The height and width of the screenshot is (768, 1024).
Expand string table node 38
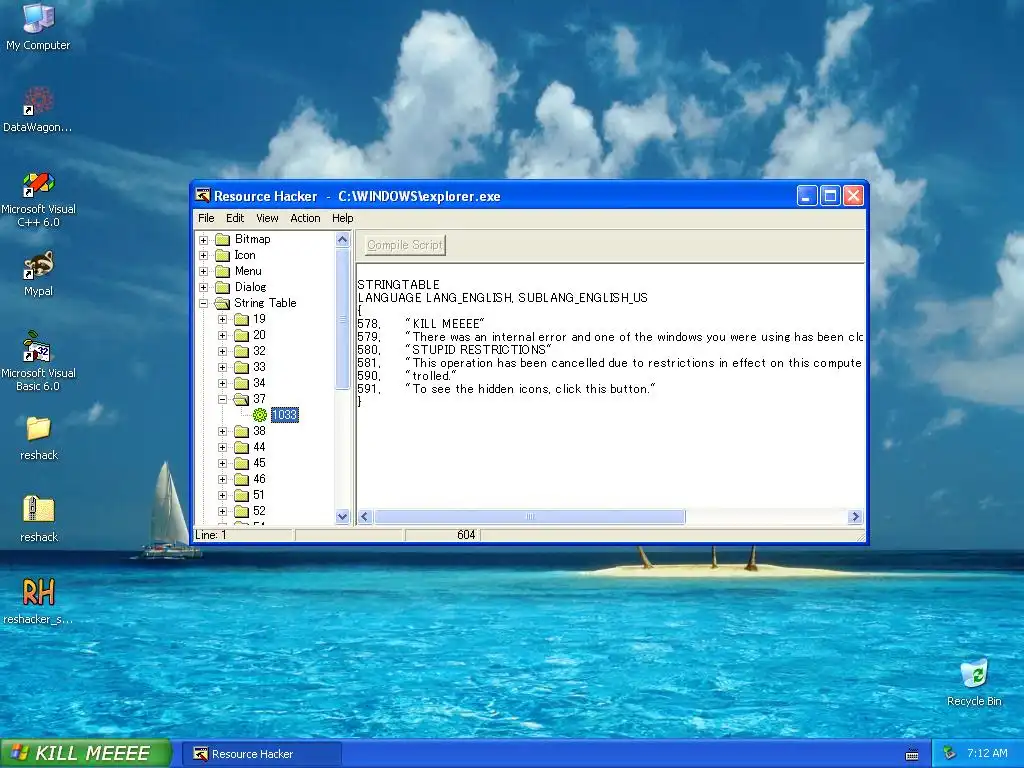[223, 432]
